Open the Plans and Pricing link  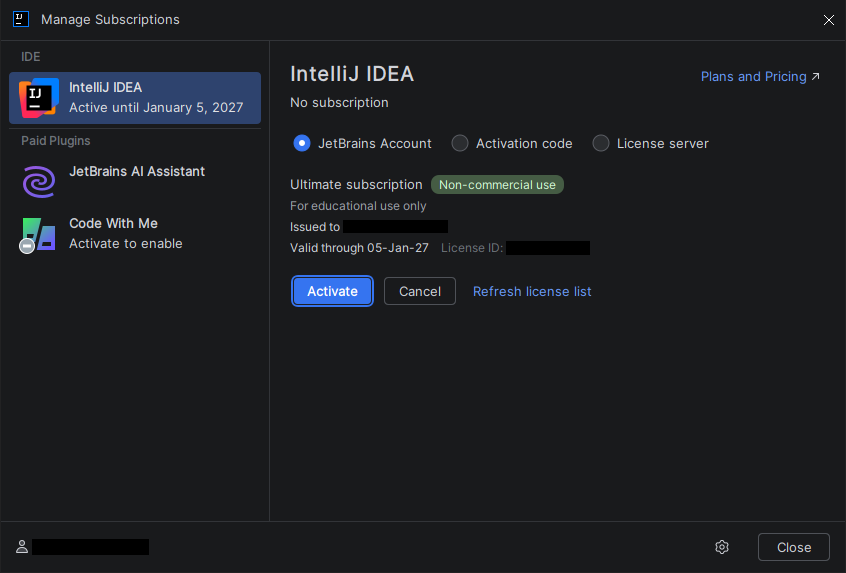point(753,76)
